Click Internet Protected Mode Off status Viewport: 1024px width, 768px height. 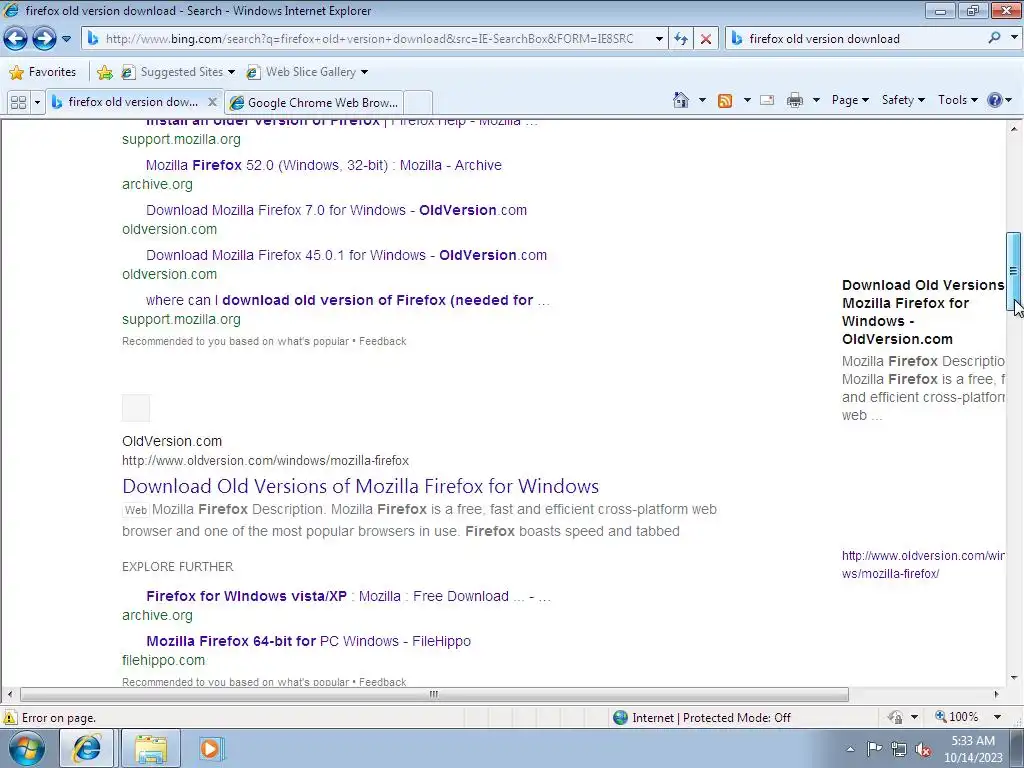702,718
